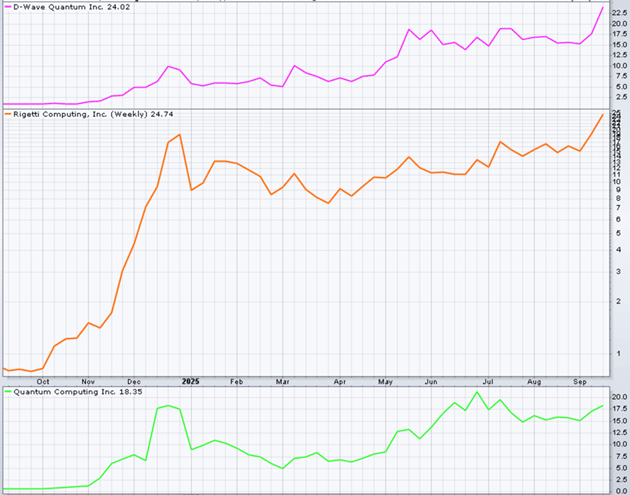This screenshot has width=630, height=495.
Task: Click the Jun label on the date axis
Action: 431,382
